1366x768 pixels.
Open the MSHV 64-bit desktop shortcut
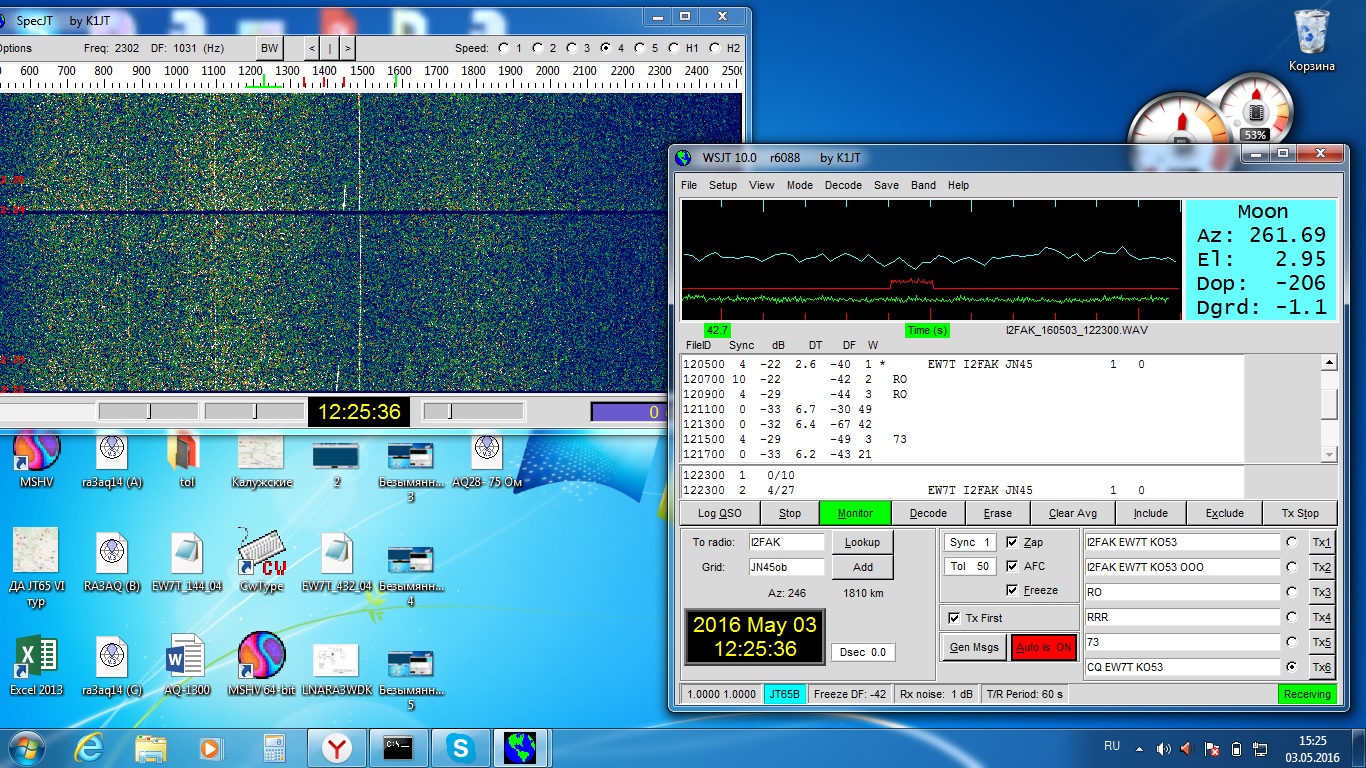tap(262, 656)
